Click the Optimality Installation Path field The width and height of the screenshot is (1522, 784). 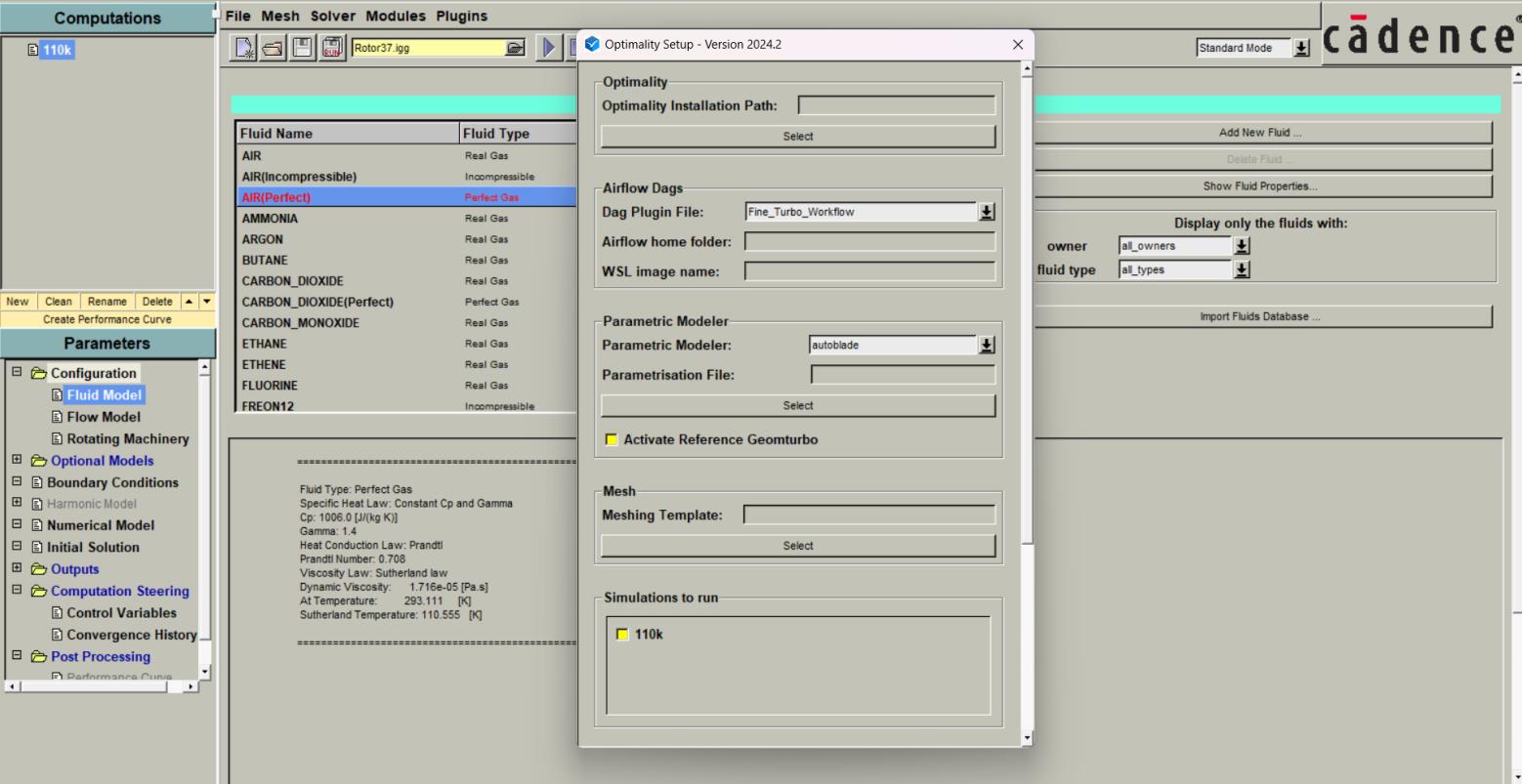(x=897, y=105)
